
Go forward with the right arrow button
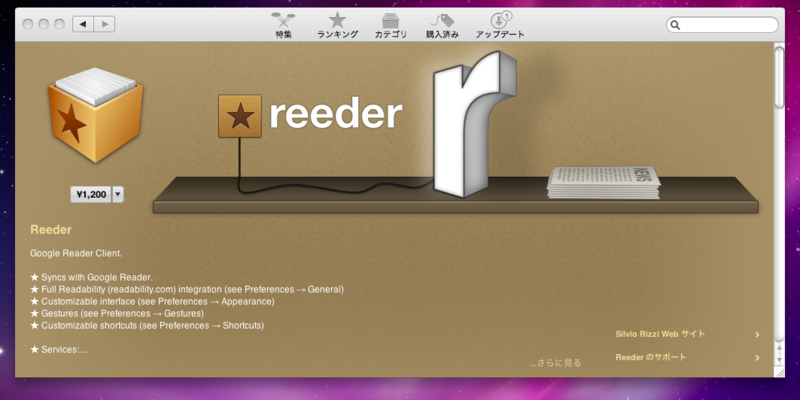click(x=104, y=24)
